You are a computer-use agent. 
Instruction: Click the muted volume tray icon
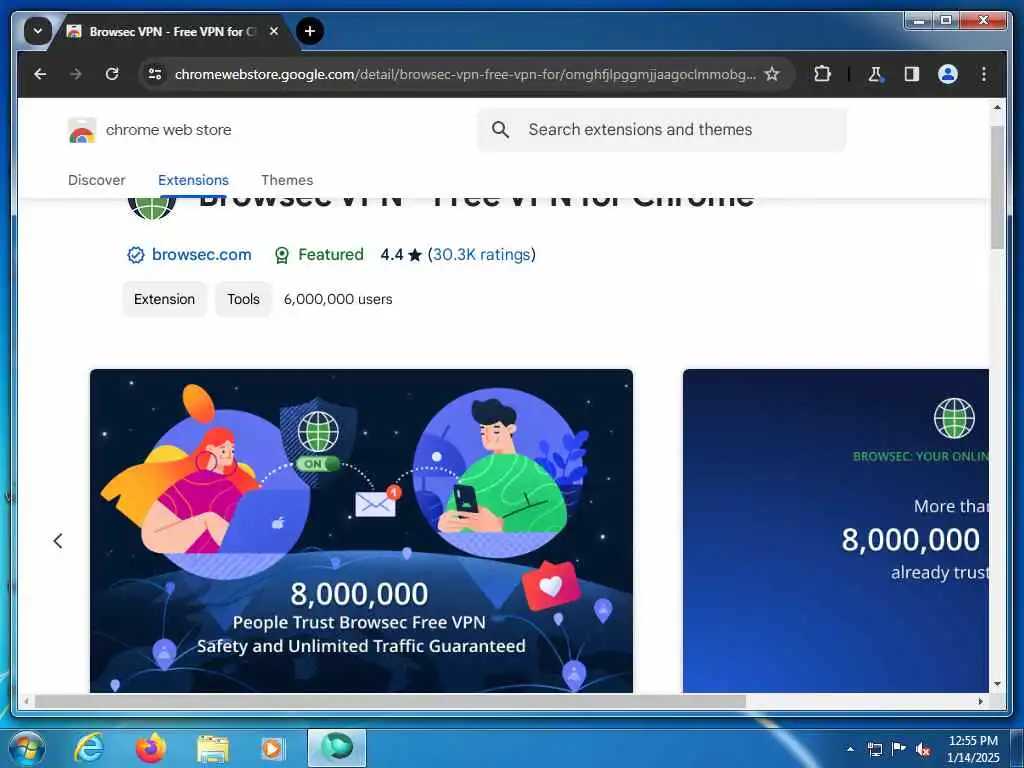(923, 749)
